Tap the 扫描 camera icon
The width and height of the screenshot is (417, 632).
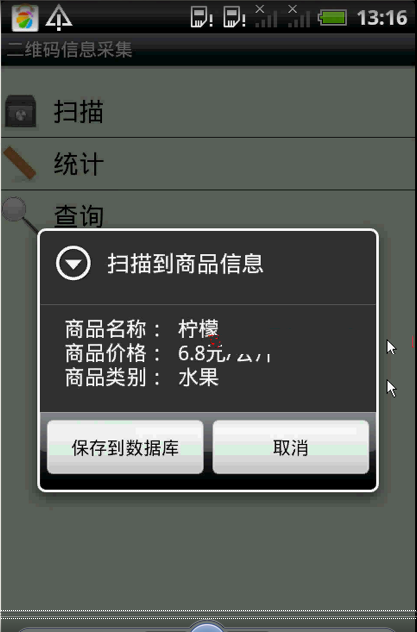[x=21, y=111]
